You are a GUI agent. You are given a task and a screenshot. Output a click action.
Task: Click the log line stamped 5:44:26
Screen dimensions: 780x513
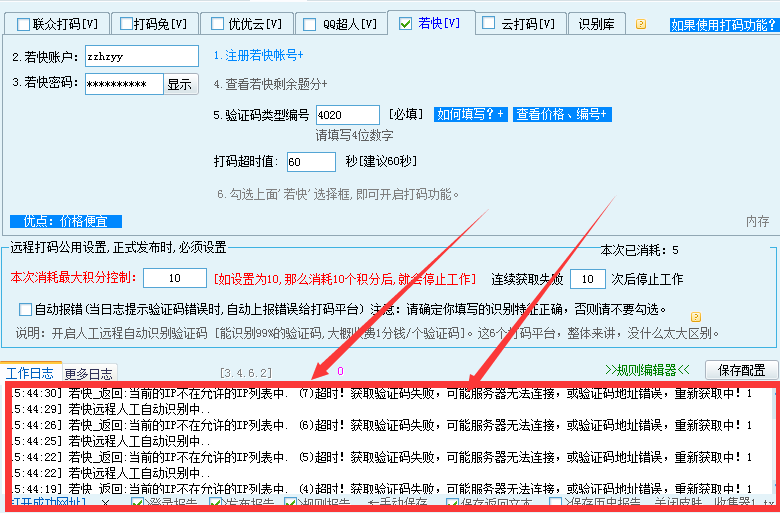tap(381, 425)
